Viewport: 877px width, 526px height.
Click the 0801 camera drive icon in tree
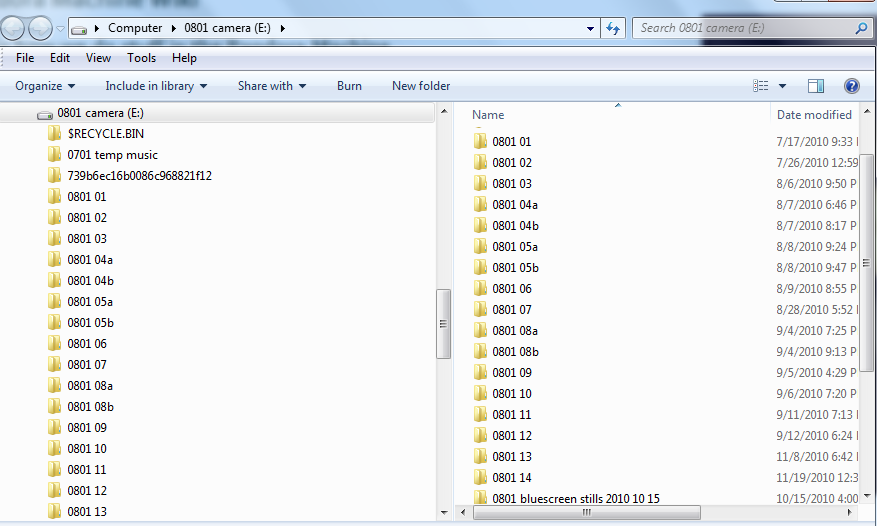pyautogui.click(x=44, y=113)
